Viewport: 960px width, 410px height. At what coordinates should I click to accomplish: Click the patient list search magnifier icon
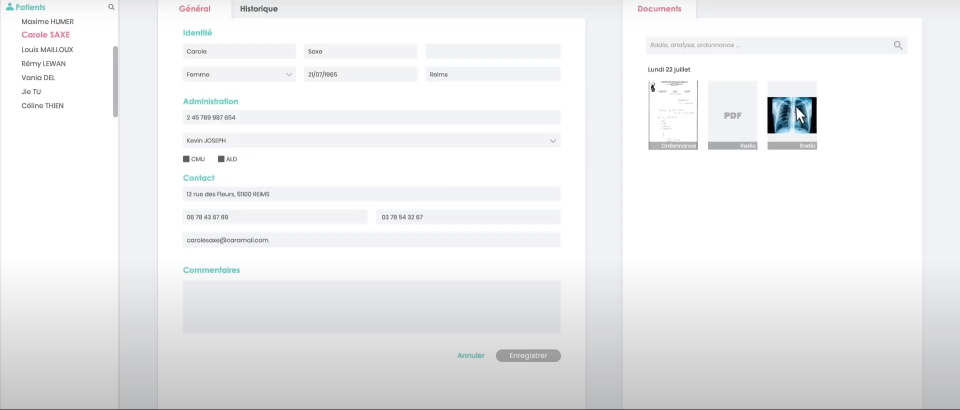point(111,7)
